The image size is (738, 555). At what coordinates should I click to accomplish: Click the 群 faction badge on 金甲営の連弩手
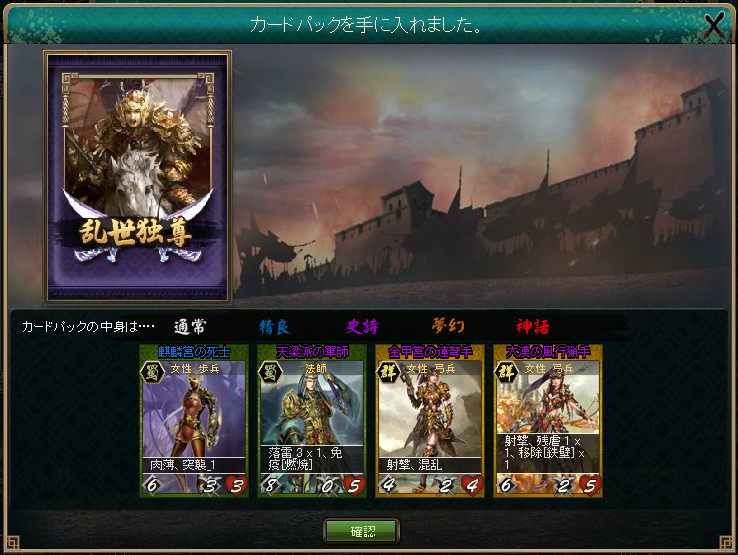[388, 372]
